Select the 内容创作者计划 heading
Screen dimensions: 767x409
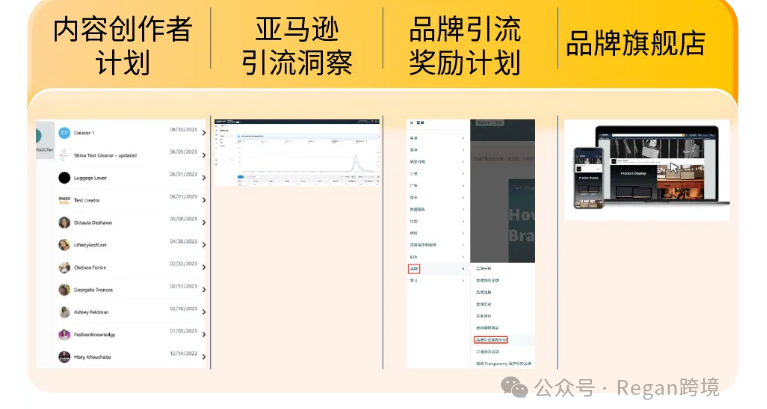click(122, 46)
